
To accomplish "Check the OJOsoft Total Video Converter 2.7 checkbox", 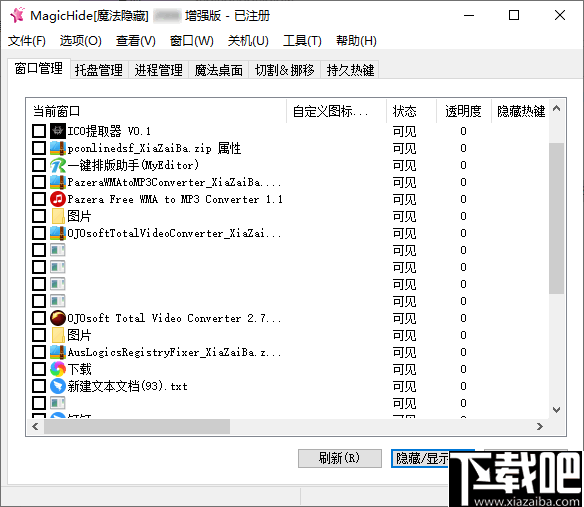I will 39,318.
